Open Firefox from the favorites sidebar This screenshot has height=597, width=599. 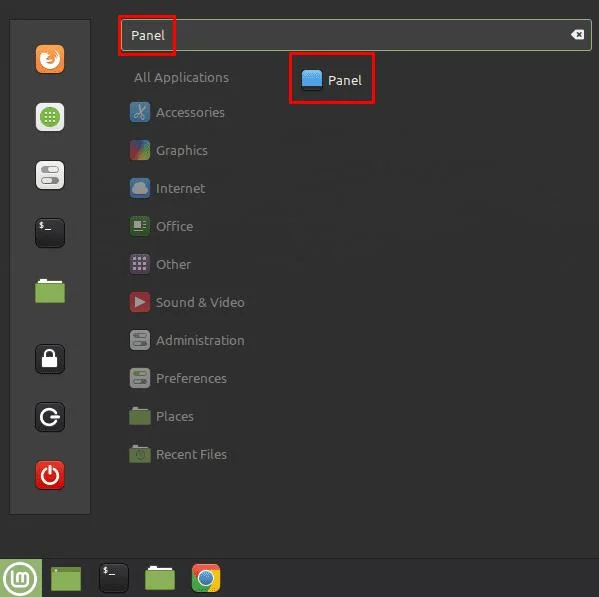(50, 59)
